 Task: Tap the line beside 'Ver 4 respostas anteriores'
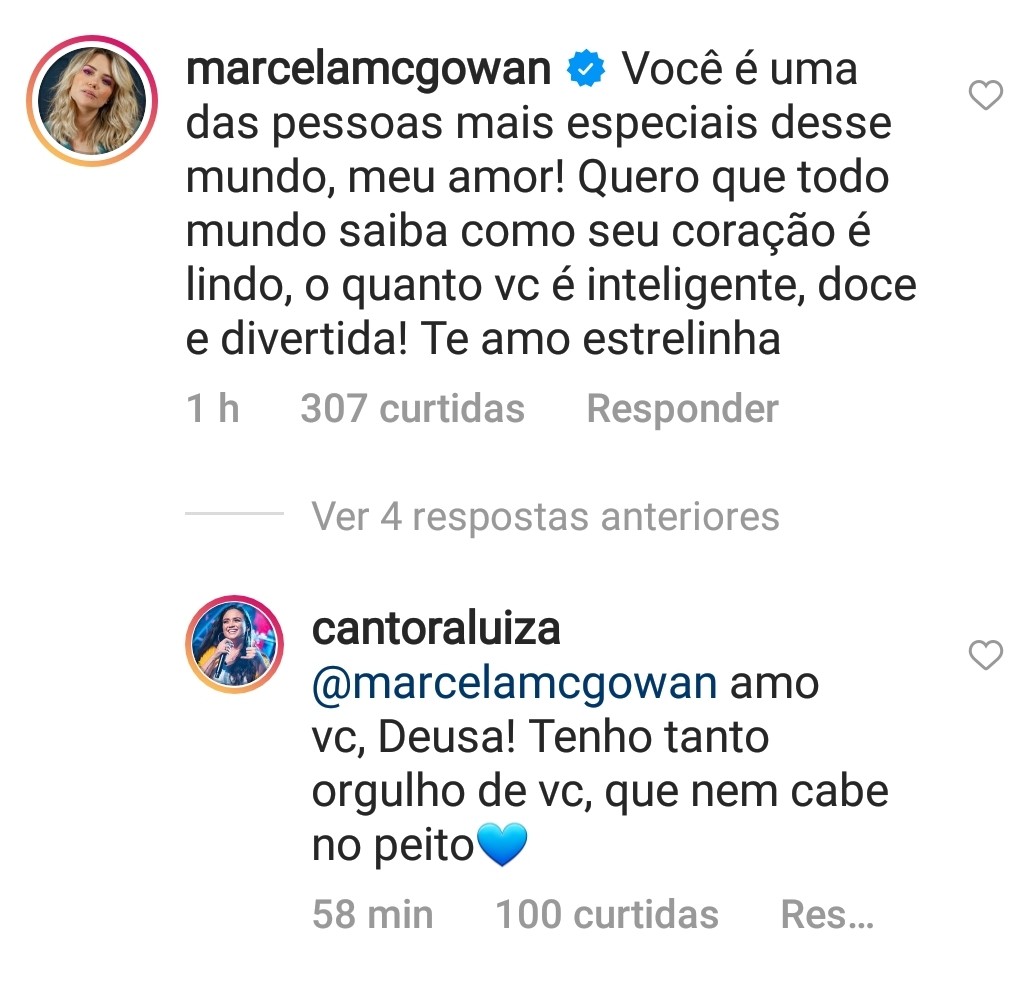(x=235, y=514)
